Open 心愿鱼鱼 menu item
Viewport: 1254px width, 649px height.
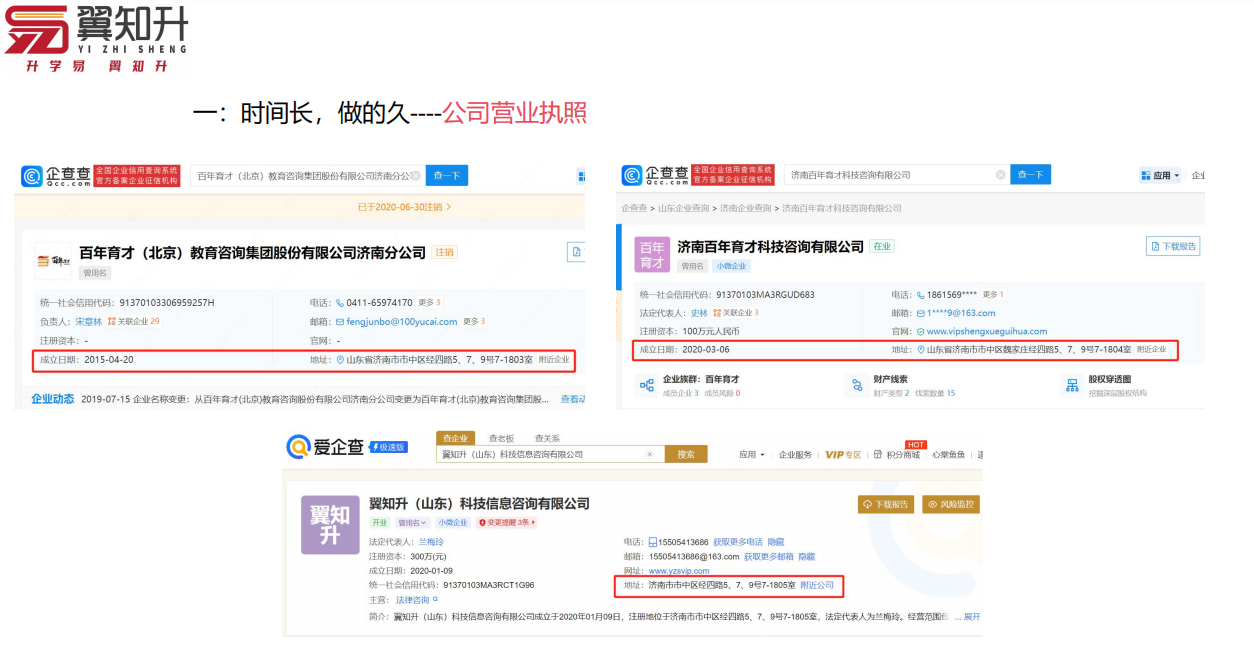[948, 454]
